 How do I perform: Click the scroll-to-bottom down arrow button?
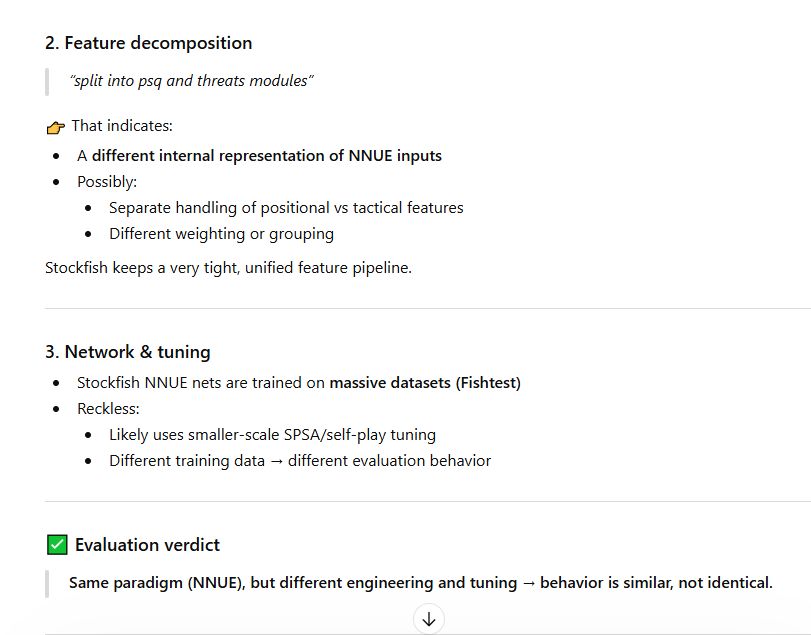click(x=429, y=619)
